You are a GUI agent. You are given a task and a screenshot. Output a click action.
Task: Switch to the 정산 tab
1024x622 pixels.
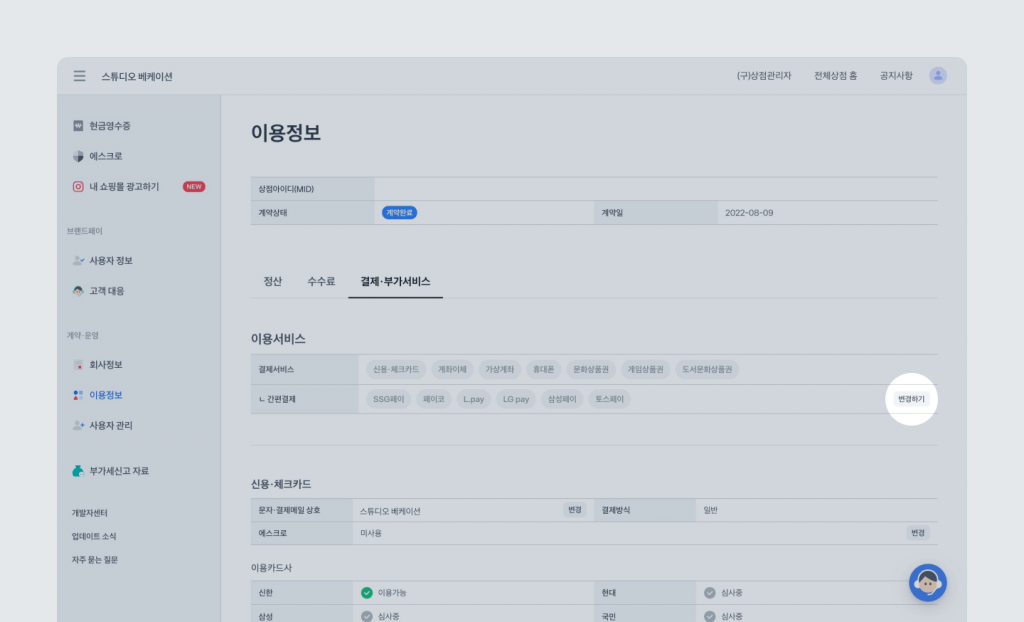coord(272,282)
